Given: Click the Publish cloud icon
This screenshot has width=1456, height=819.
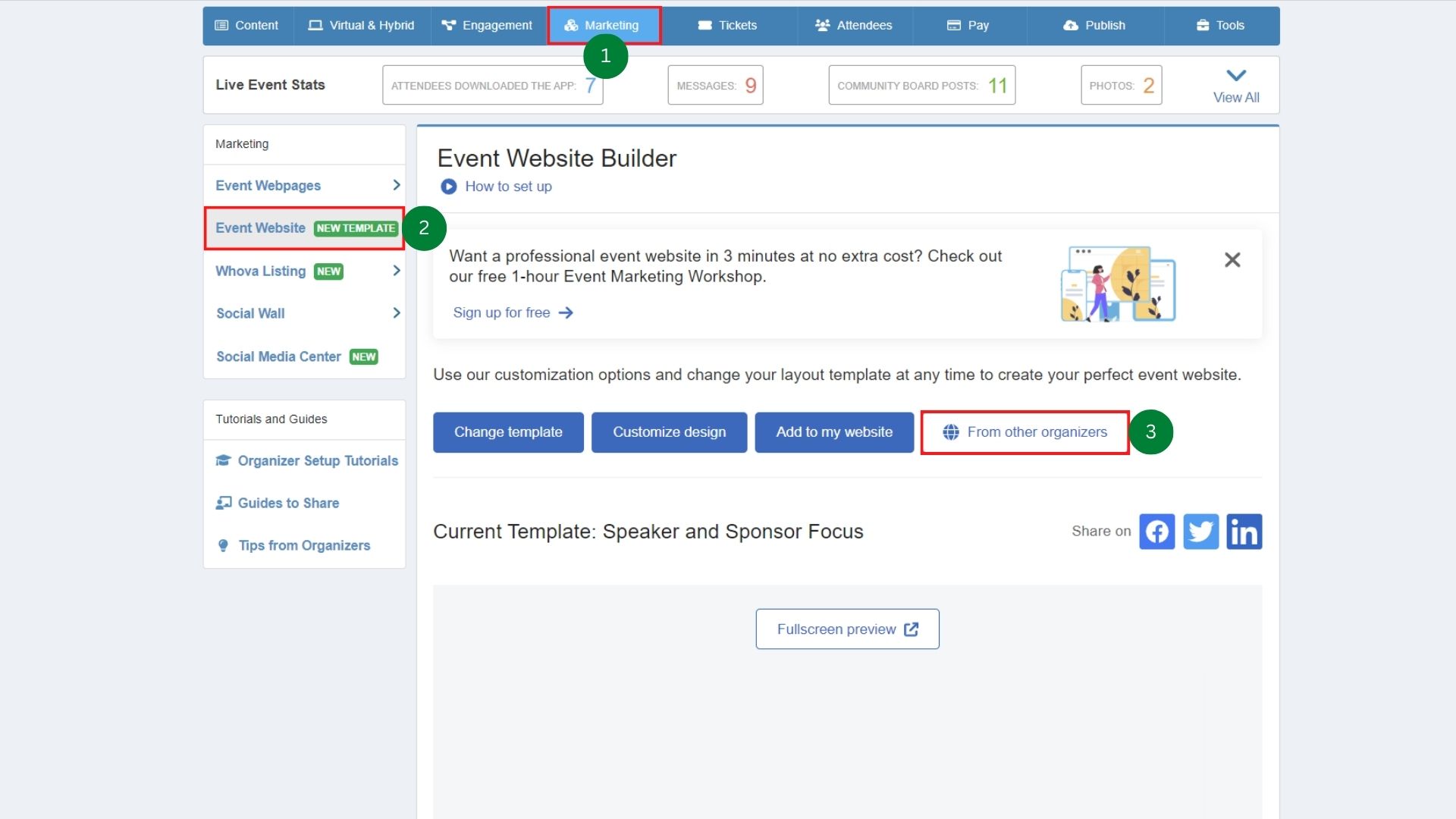Looking at the screenshot, I should [1069, 25].
